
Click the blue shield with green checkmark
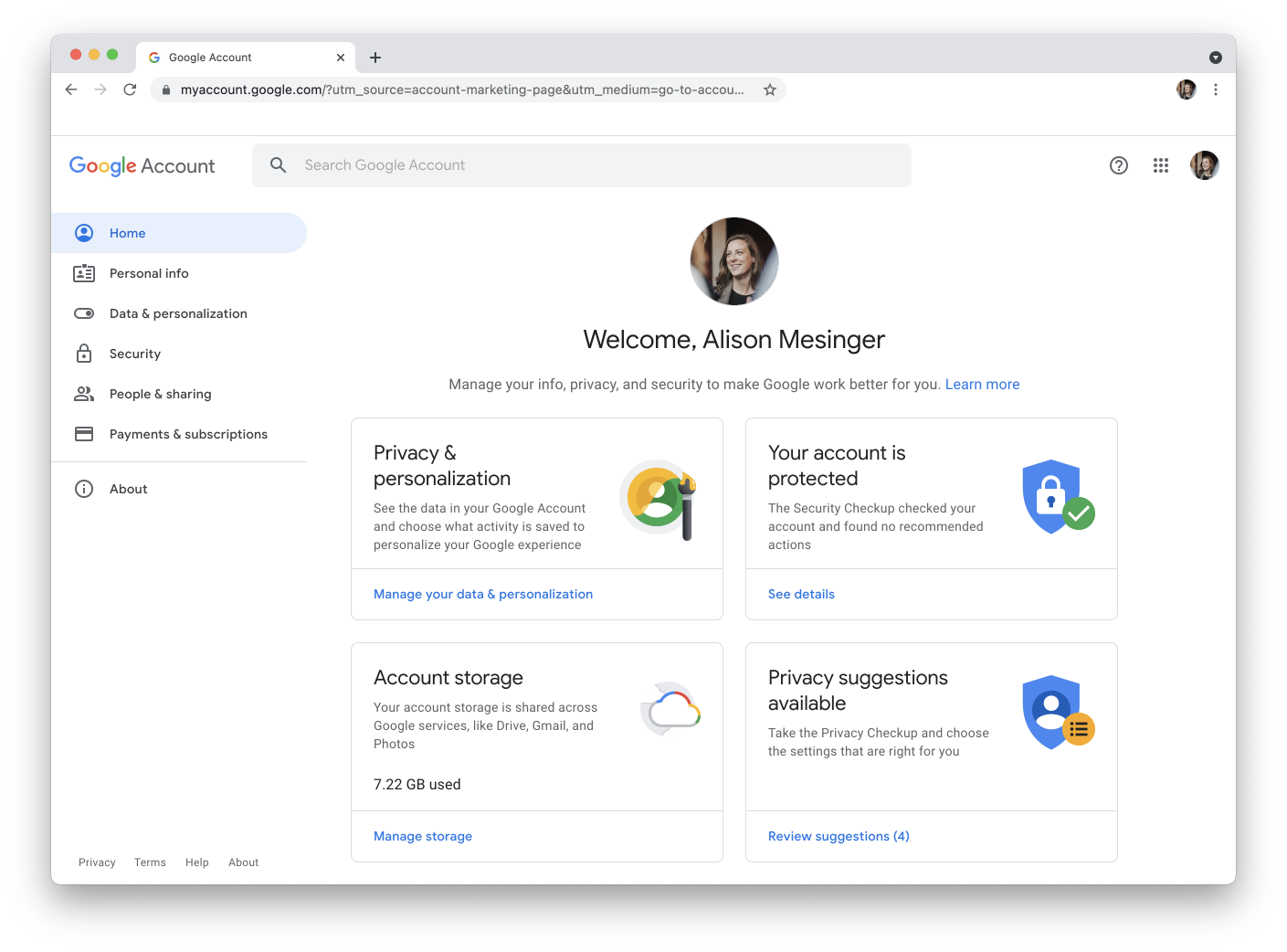pos(1059,496)
